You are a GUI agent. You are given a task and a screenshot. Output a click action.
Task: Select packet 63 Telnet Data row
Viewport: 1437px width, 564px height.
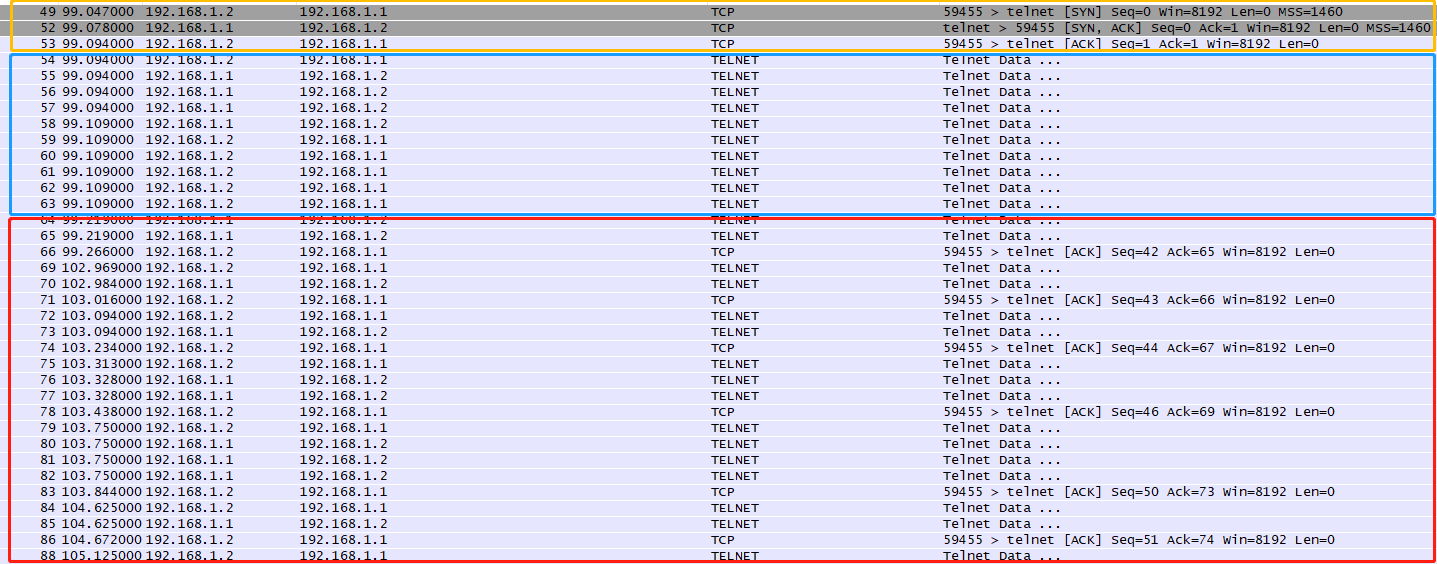point(700,204)
